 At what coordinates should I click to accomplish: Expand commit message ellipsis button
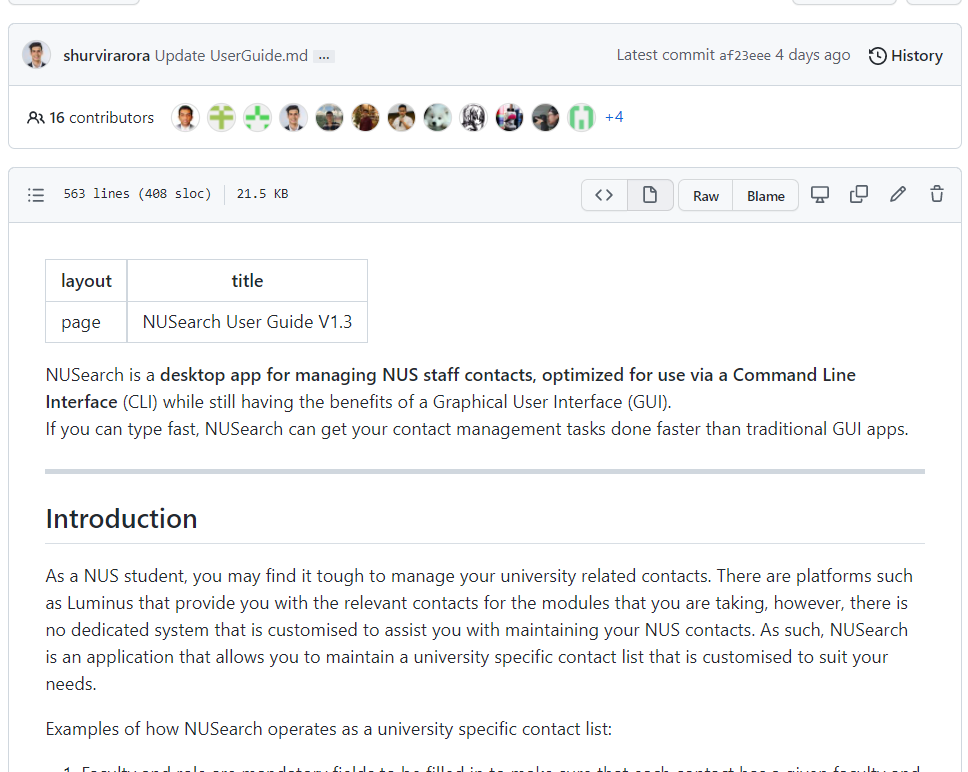tap(324, 57)
